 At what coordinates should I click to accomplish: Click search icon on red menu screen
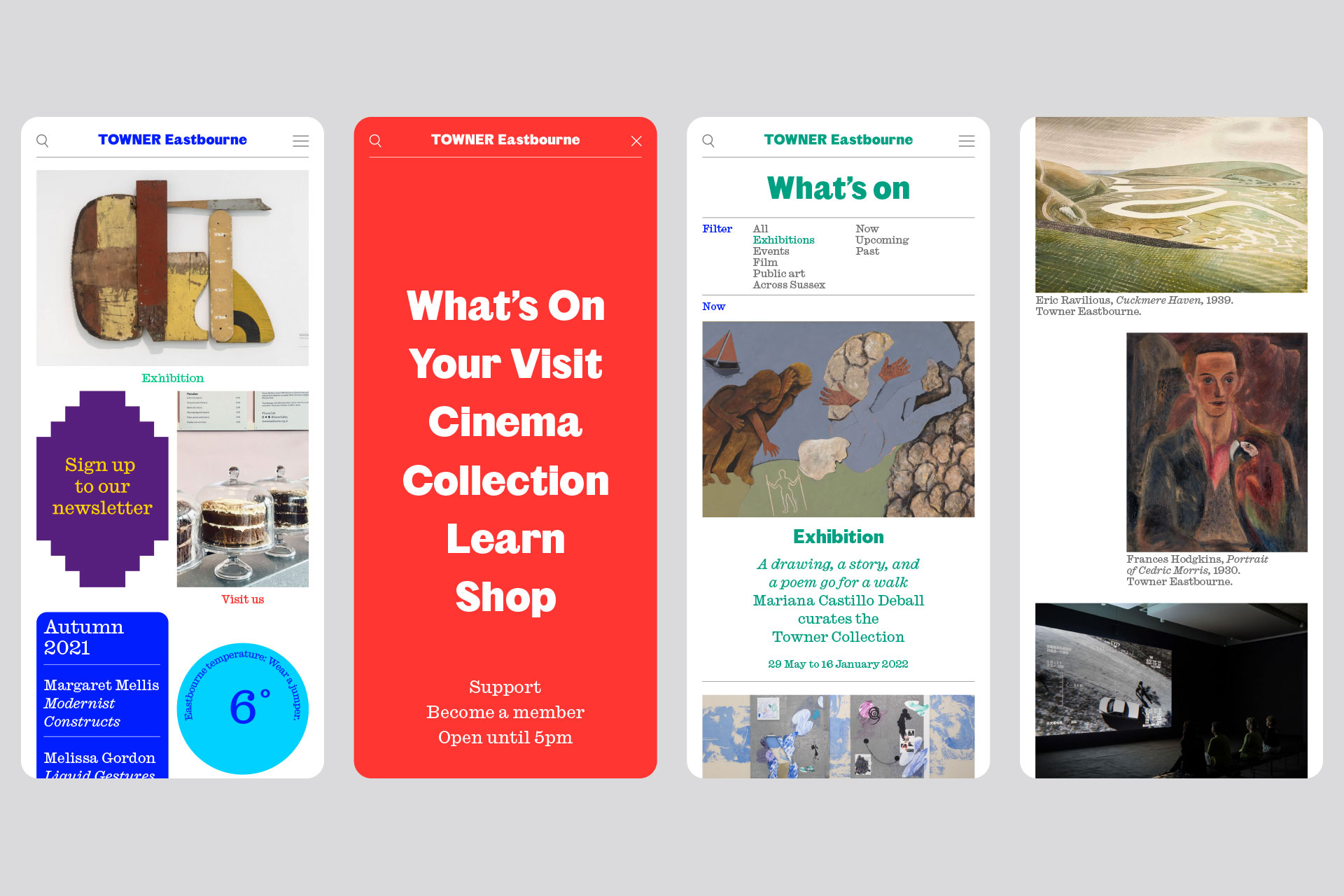[376, 141]
